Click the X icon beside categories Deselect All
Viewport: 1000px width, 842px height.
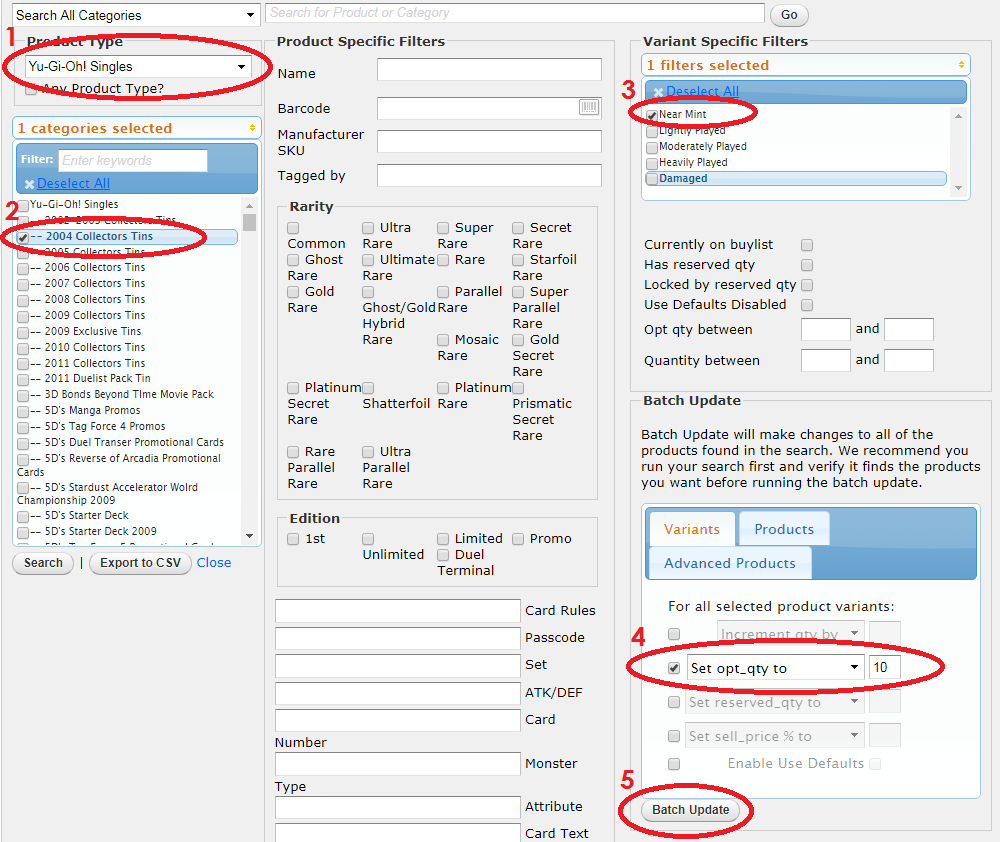tap(29, 184)
